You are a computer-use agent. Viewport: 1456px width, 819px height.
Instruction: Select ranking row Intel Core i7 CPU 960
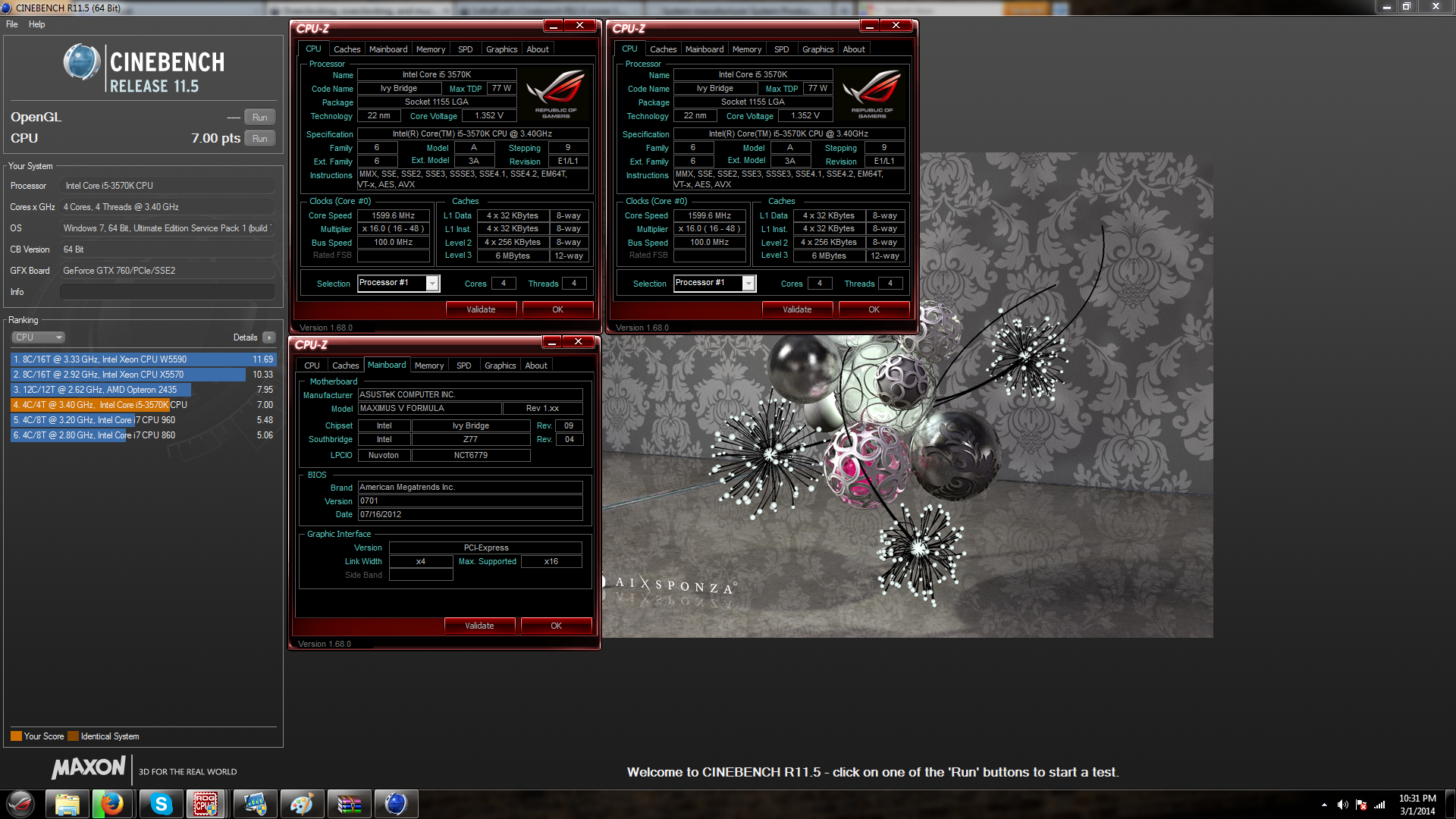pyautogui.click(x=143, y=420)
